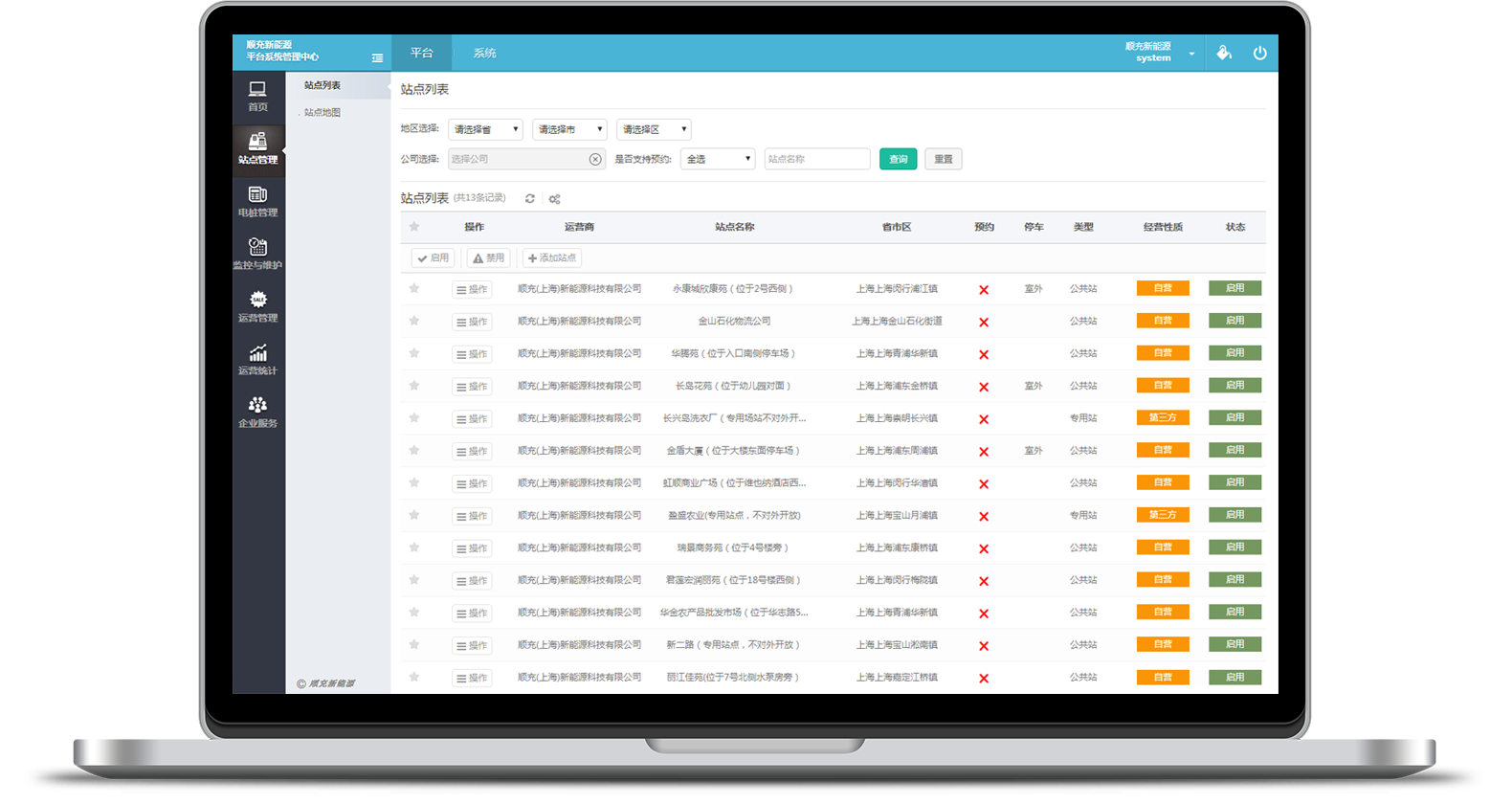Open the 全选 reservation support dropdown
This screenshot has height=804, width=1512.
718,159
